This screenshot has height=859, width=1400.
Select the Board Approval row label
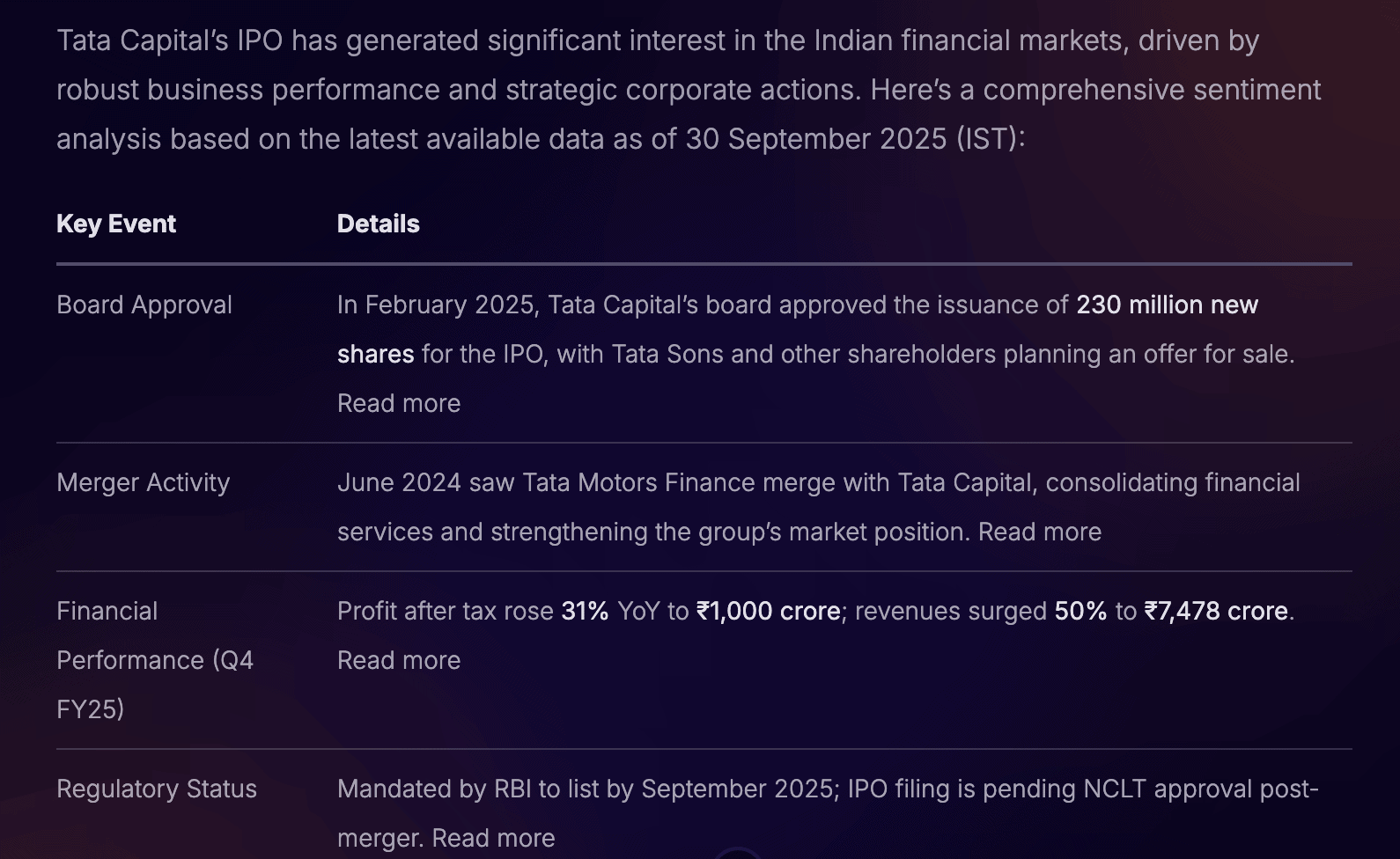[144, 305]
